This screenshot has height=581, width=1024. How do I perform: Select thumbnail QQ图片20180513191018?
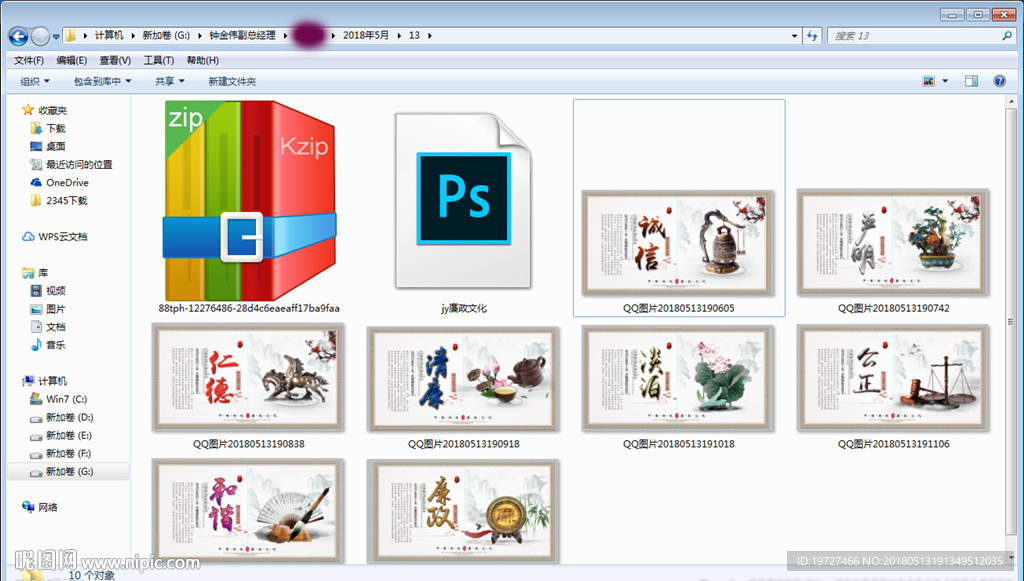click(678, 379)
